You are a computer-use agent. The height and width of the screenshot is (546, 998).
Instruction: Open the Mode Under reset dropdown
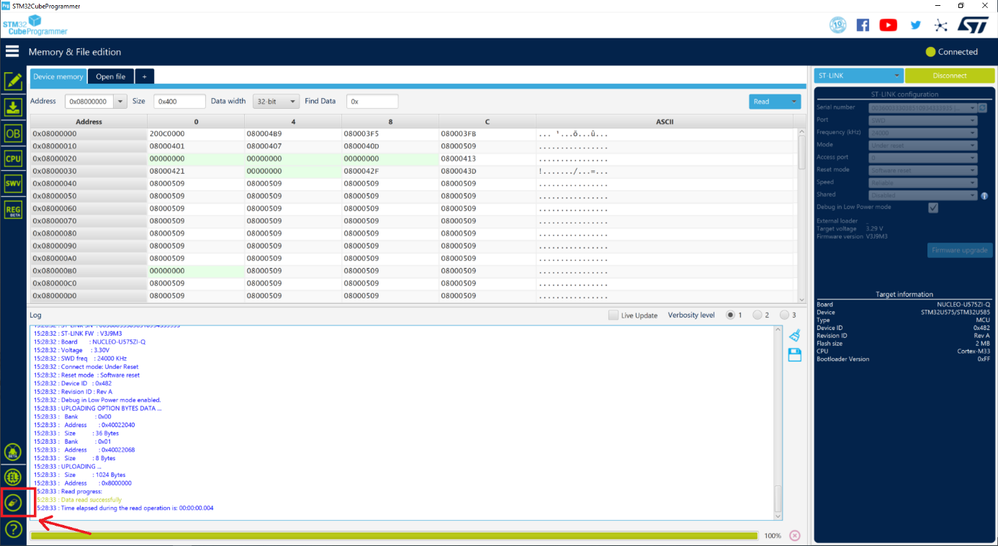click(x=922, y=145)
